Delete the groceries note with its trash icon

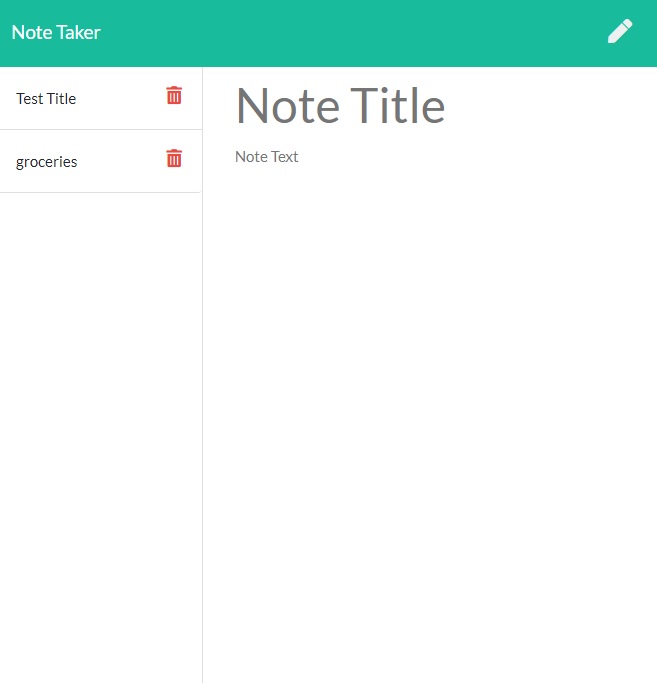(x=174, y=158)
